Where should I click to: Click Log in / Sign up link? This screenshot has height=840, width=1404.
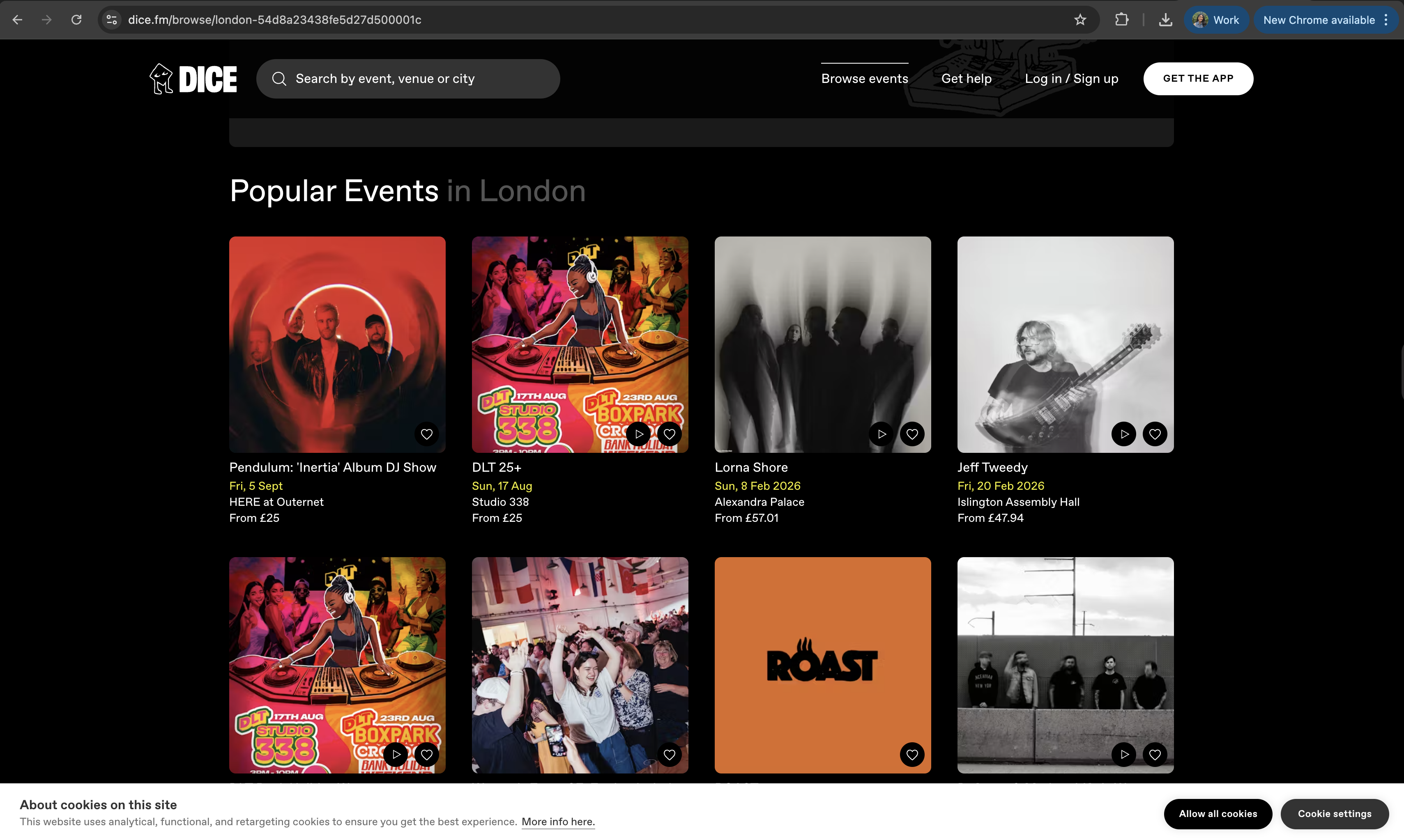pos(1071,79)
